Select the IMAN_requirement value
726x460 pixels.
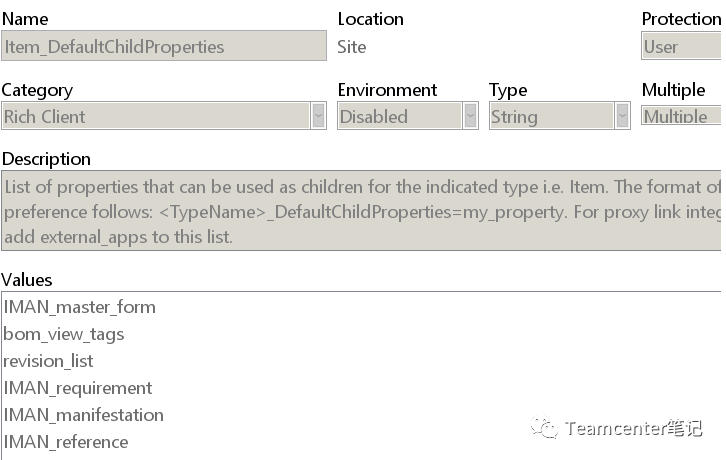pyautogui.click(x=78, y=388)
